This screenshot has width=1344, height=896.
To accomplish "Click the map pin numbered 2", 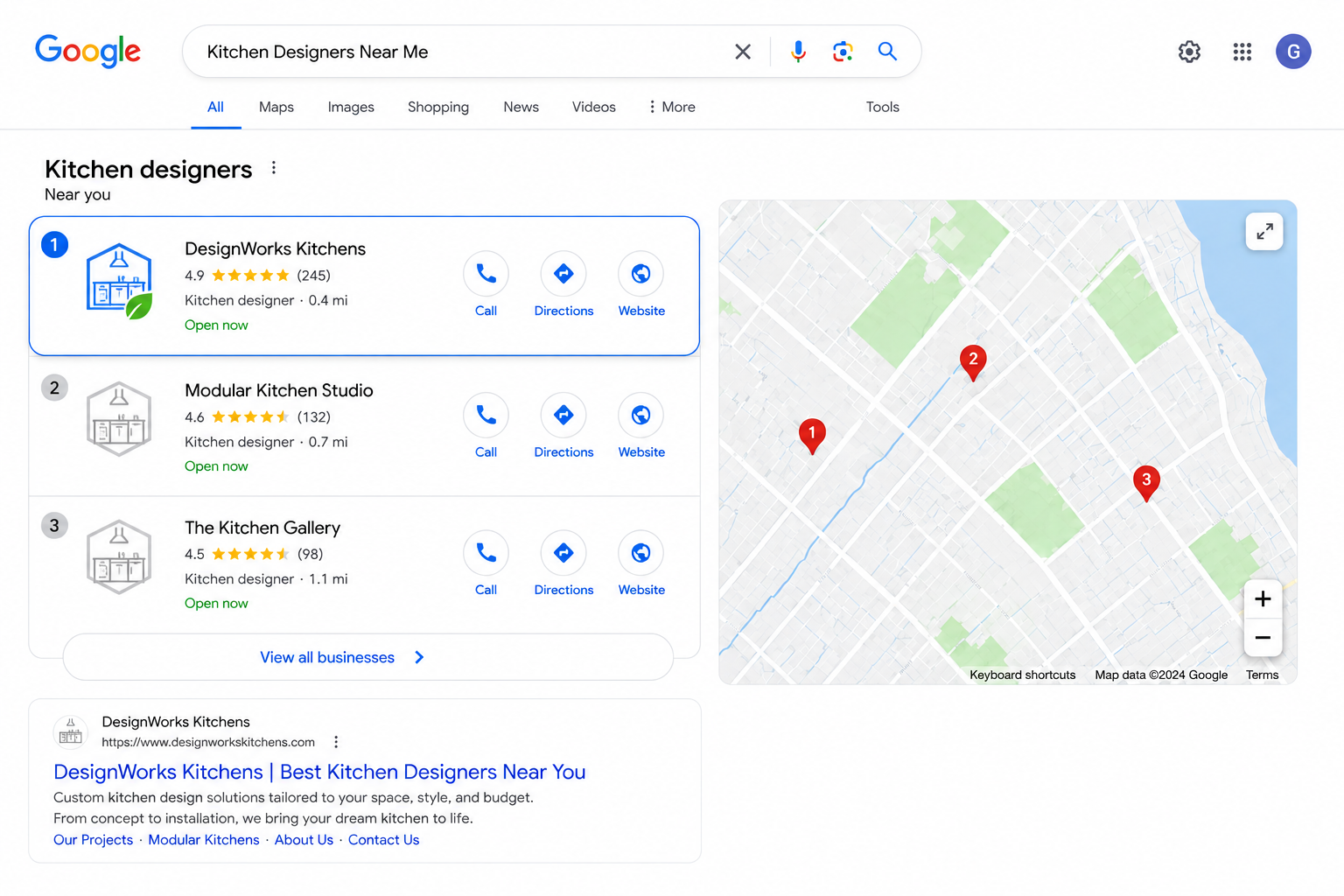I will tap(973, 363).
